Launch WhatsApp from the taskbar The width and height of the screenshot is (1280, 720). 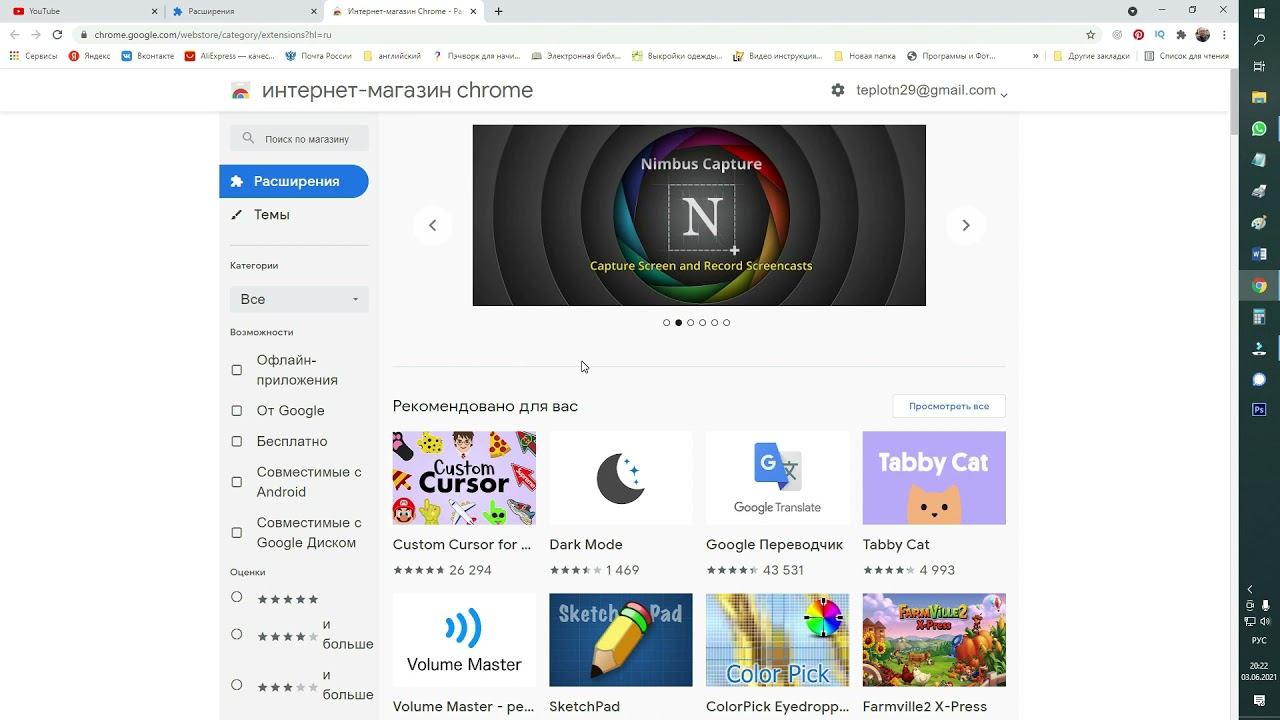[x=1259, y=128]
